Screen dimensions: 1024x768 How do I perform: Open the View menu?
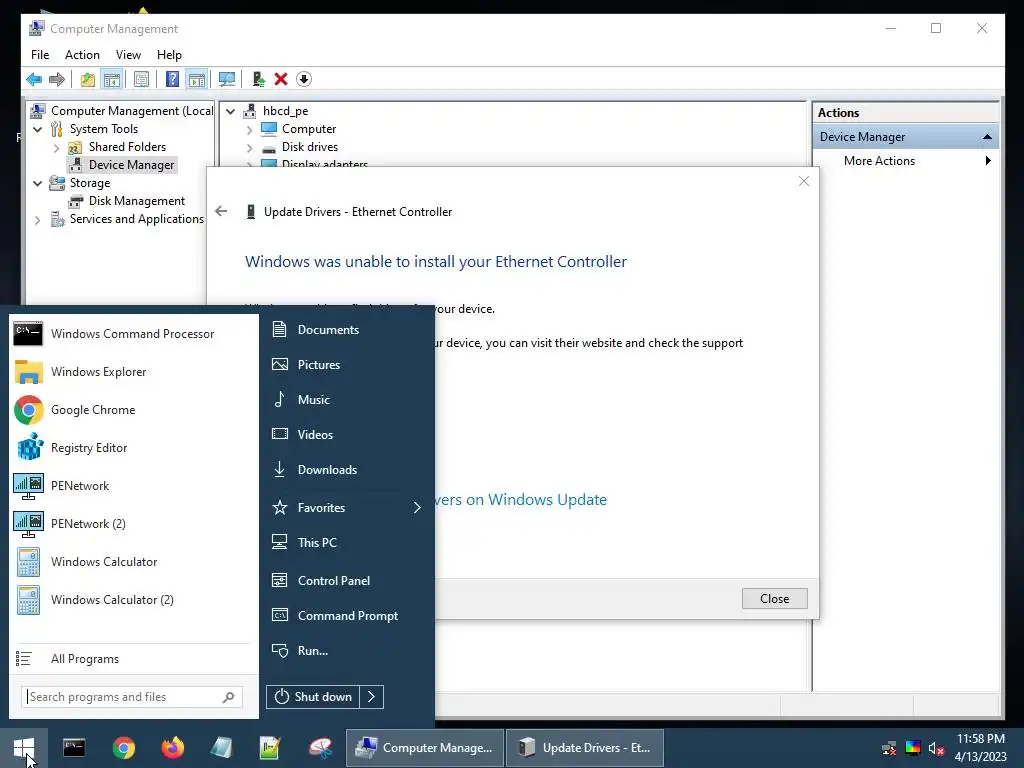pos(128,55)
